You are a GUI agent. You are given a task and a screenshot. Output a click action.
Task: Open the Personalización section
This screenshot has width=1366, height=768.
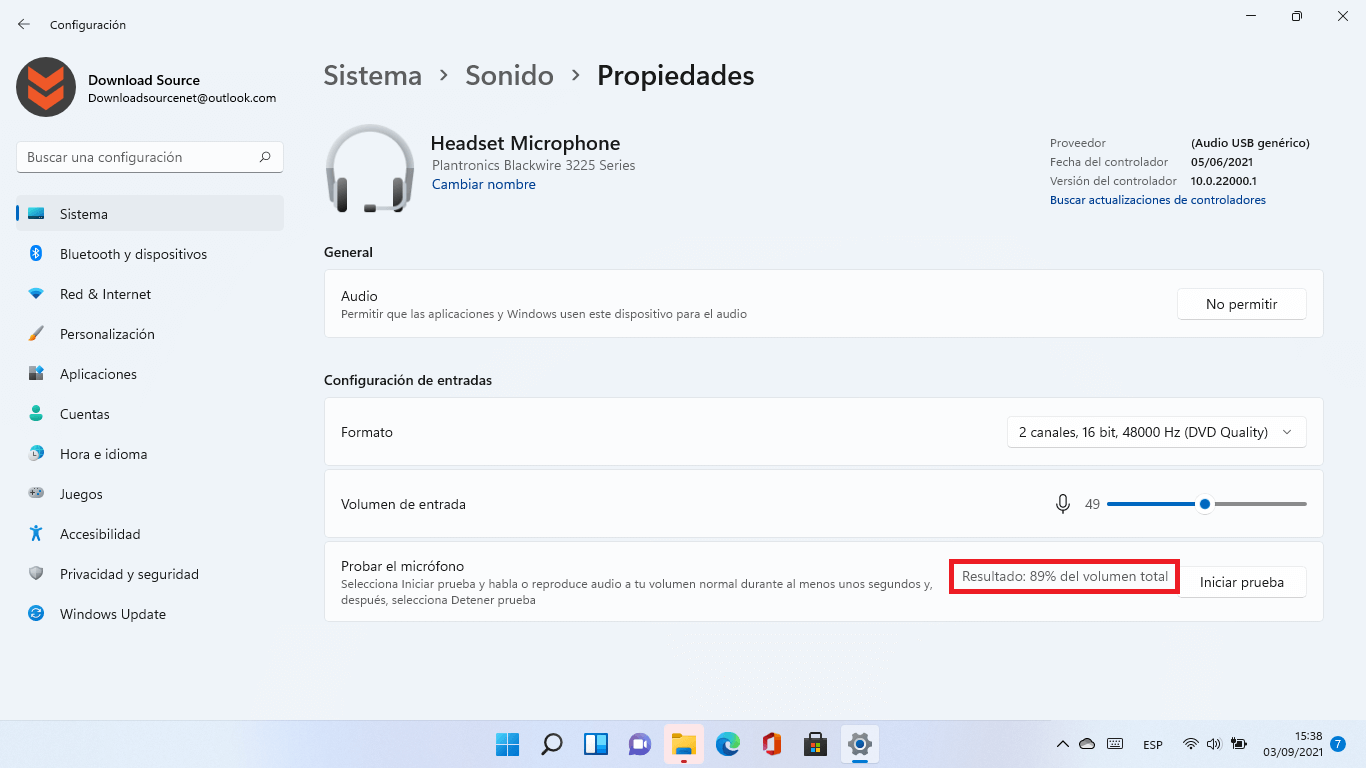tap(150, 334)
